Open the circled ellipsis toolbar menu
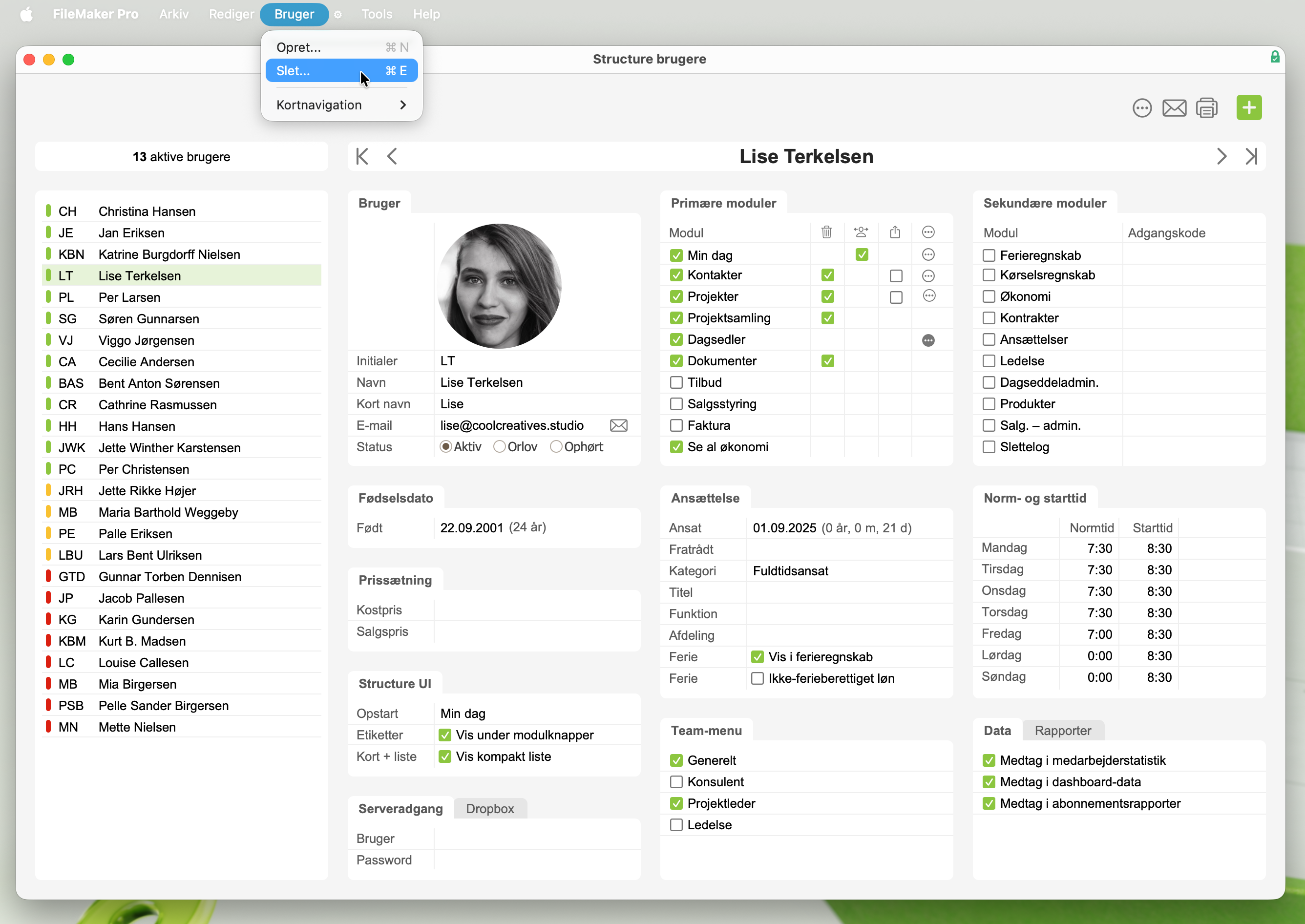 click(1141, 107)
